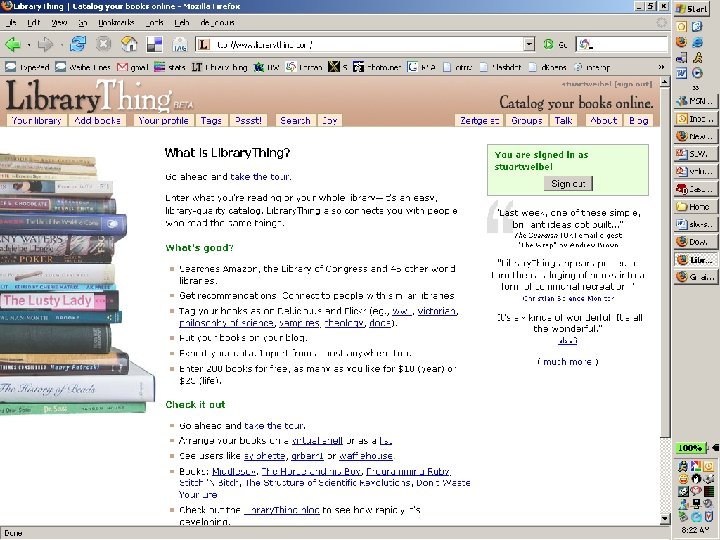Image resolution: width=720 pixels, height=540 pixels.
Task: Click the green Back arrow button
Action: click(13, 45)
